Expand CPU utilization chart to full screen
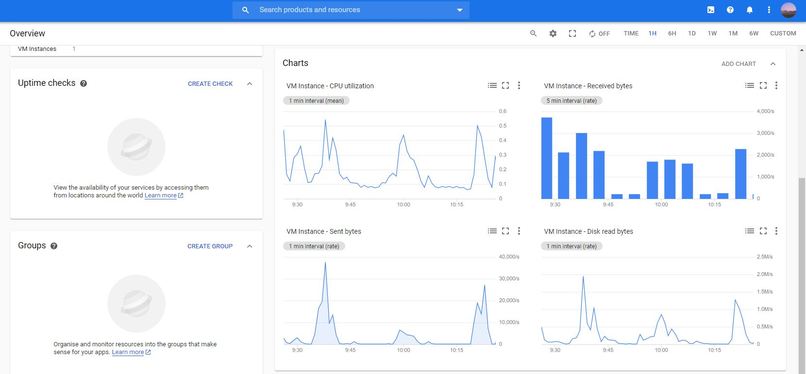The height and width of the screenshot is (374, 806). [505, 86]
